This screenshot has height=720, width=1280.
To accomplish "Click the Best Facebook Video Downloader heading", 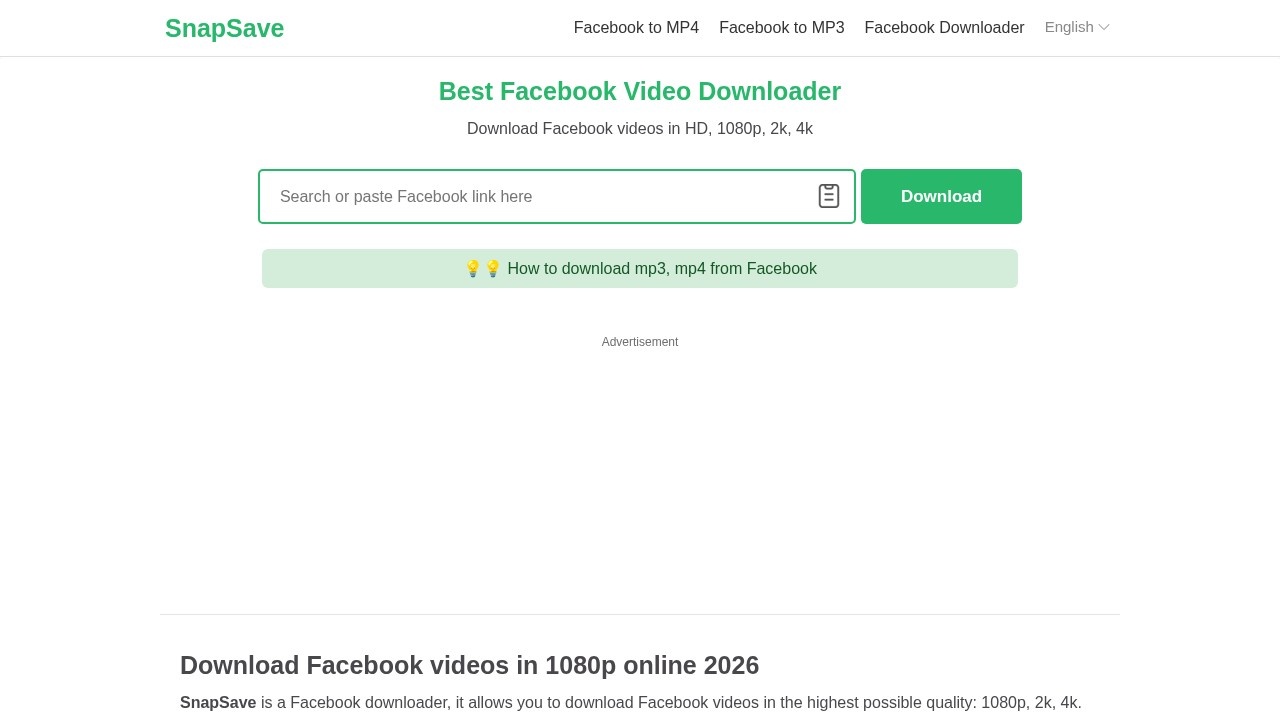I will tap(640, 91).
